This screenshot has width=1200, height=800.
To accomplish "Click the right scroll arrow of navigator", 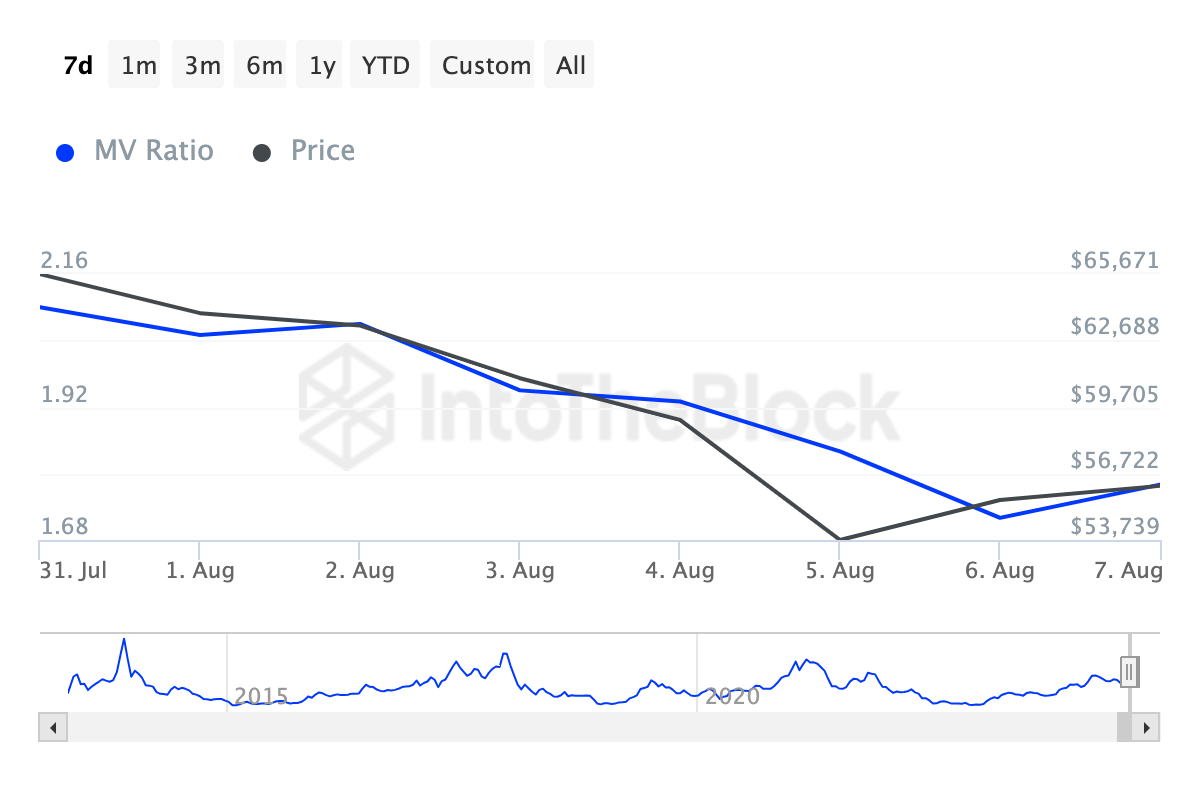I will pos(1146,727).
